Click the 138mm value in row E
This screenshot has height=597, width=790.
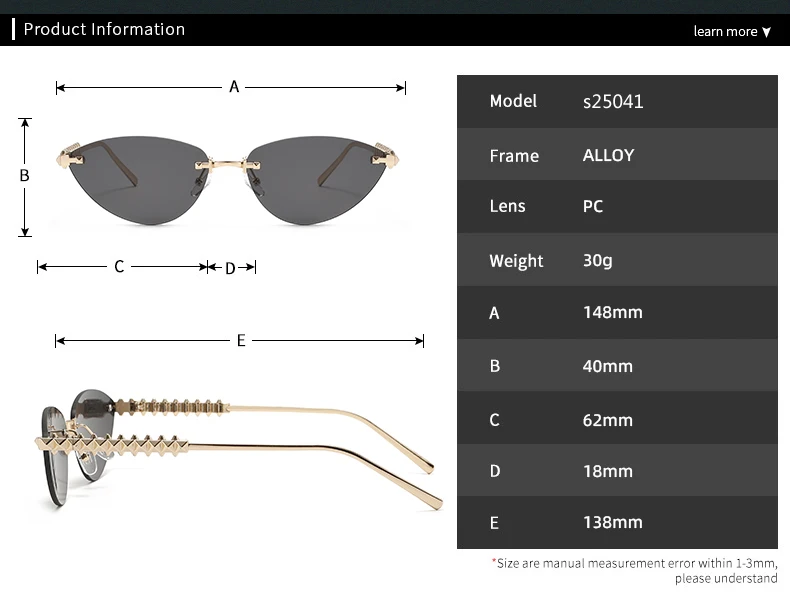pyautogui.click(x=613, y=522)
